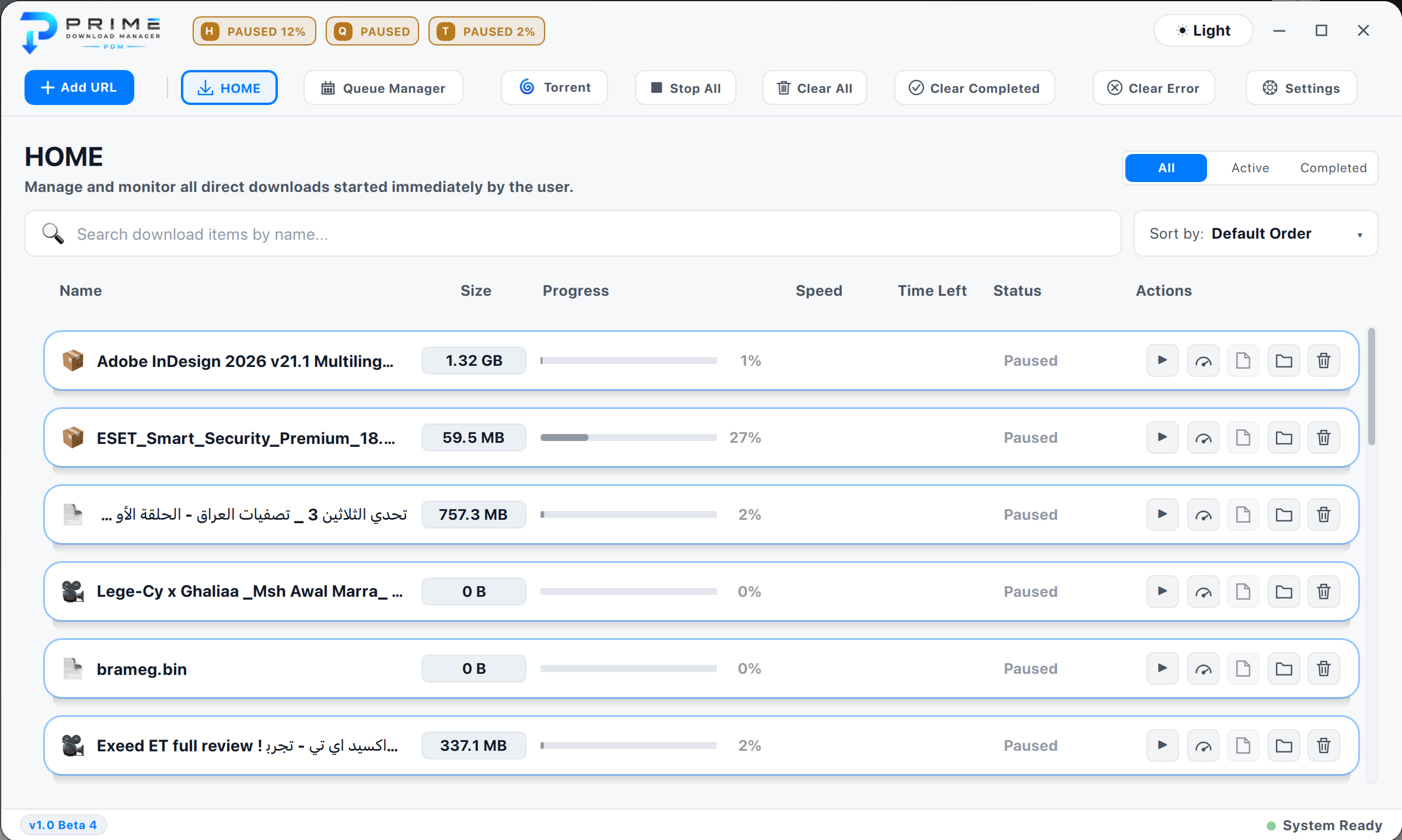
Task: Open Settings
Action: point(1301,88)
